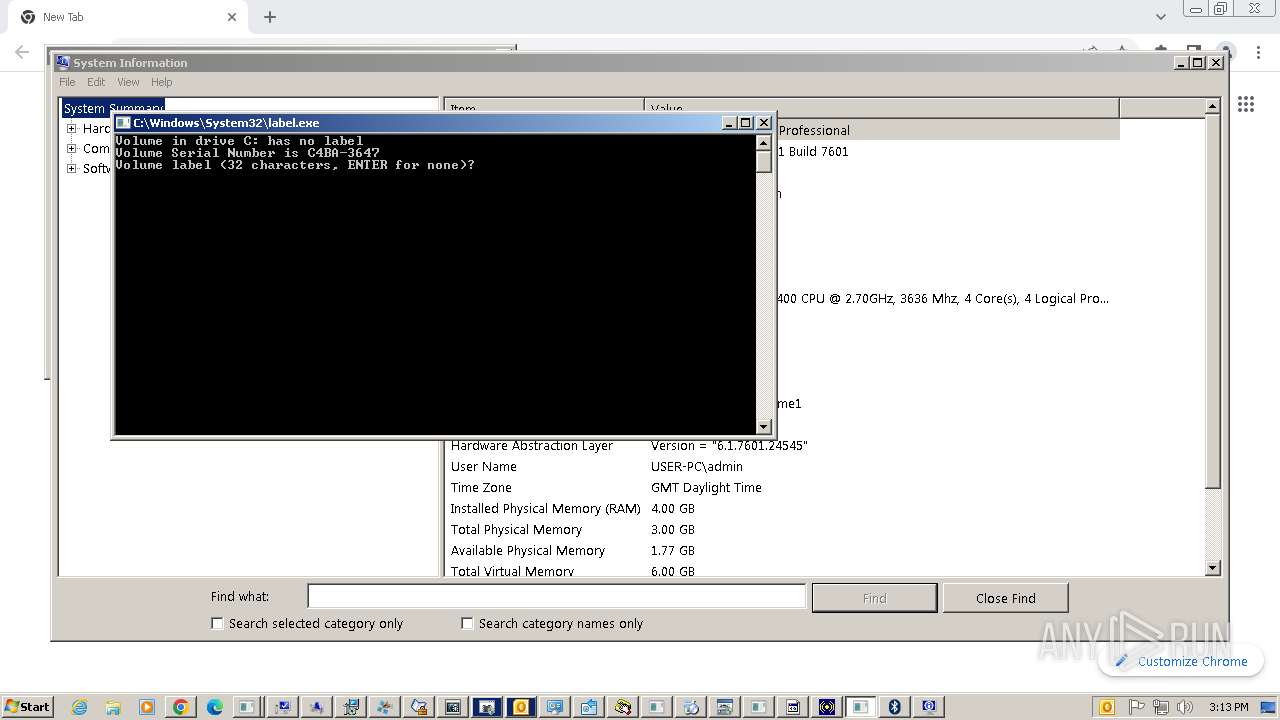Click the label.exe console scroll up arrow

point(764,143)
